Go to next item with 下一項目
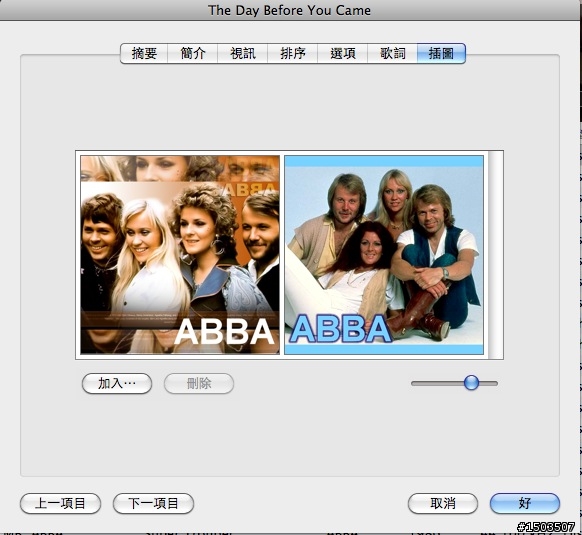The image size is (582, 535). pos(153,503)
